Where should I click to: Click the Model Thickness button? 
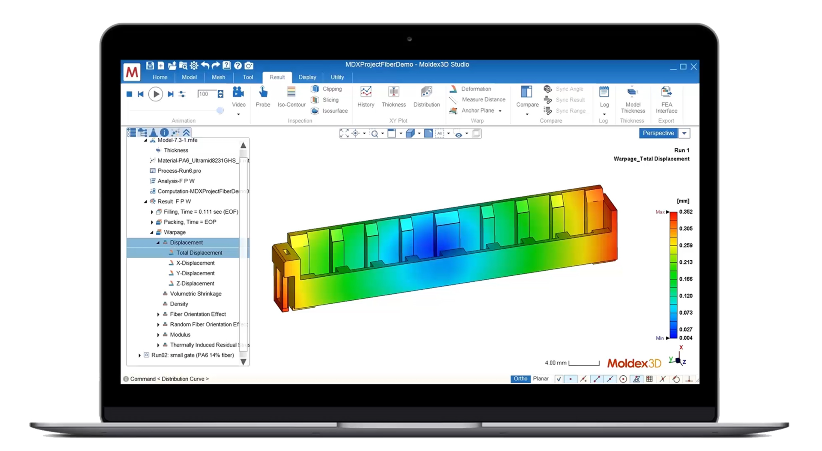coord(633,100)
